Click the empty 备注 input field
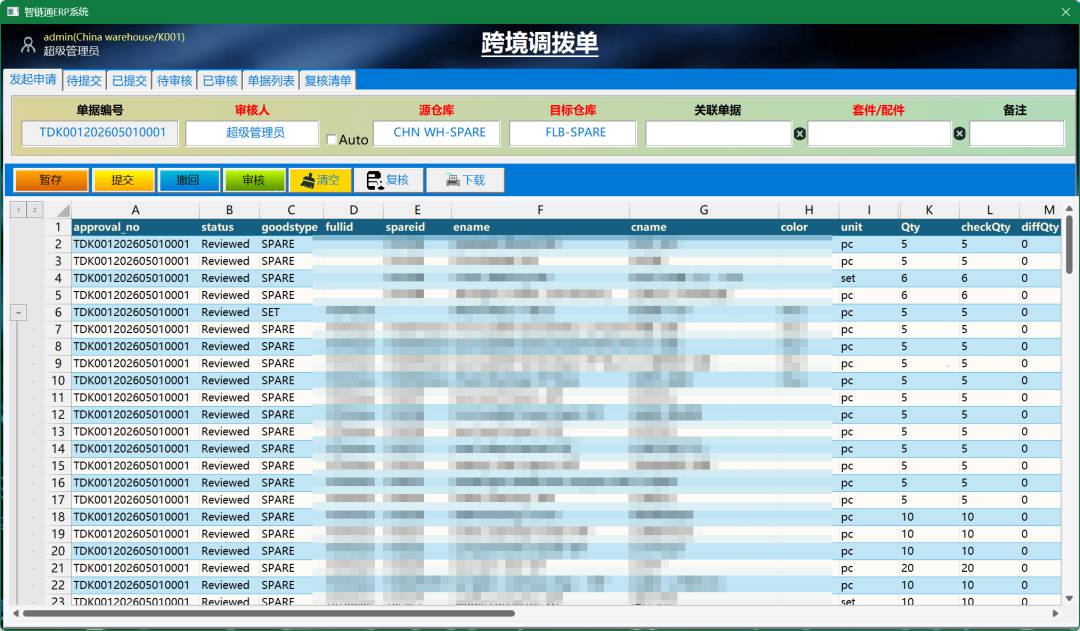 (1017, 134)
